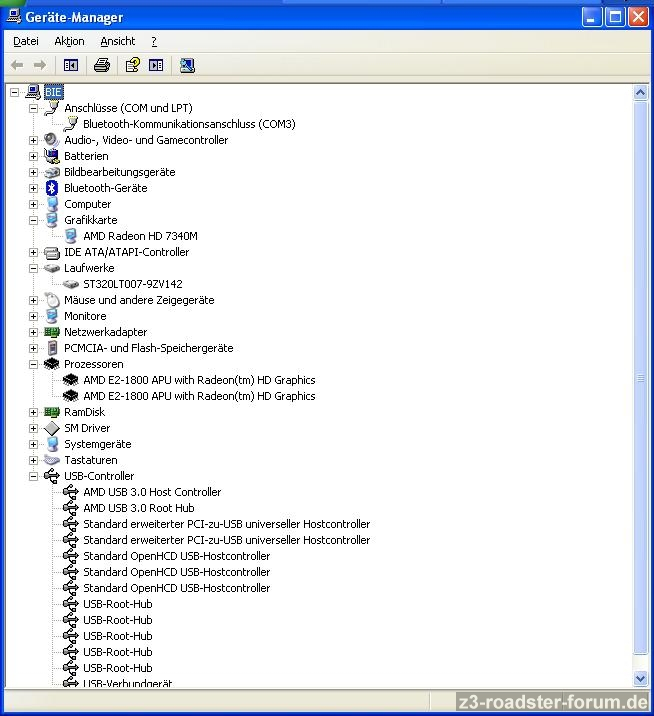Click the Bluetooth-Geräte icon
This screenshot has width=654, height=716.
pyautogui.click(x=52, y=188)
